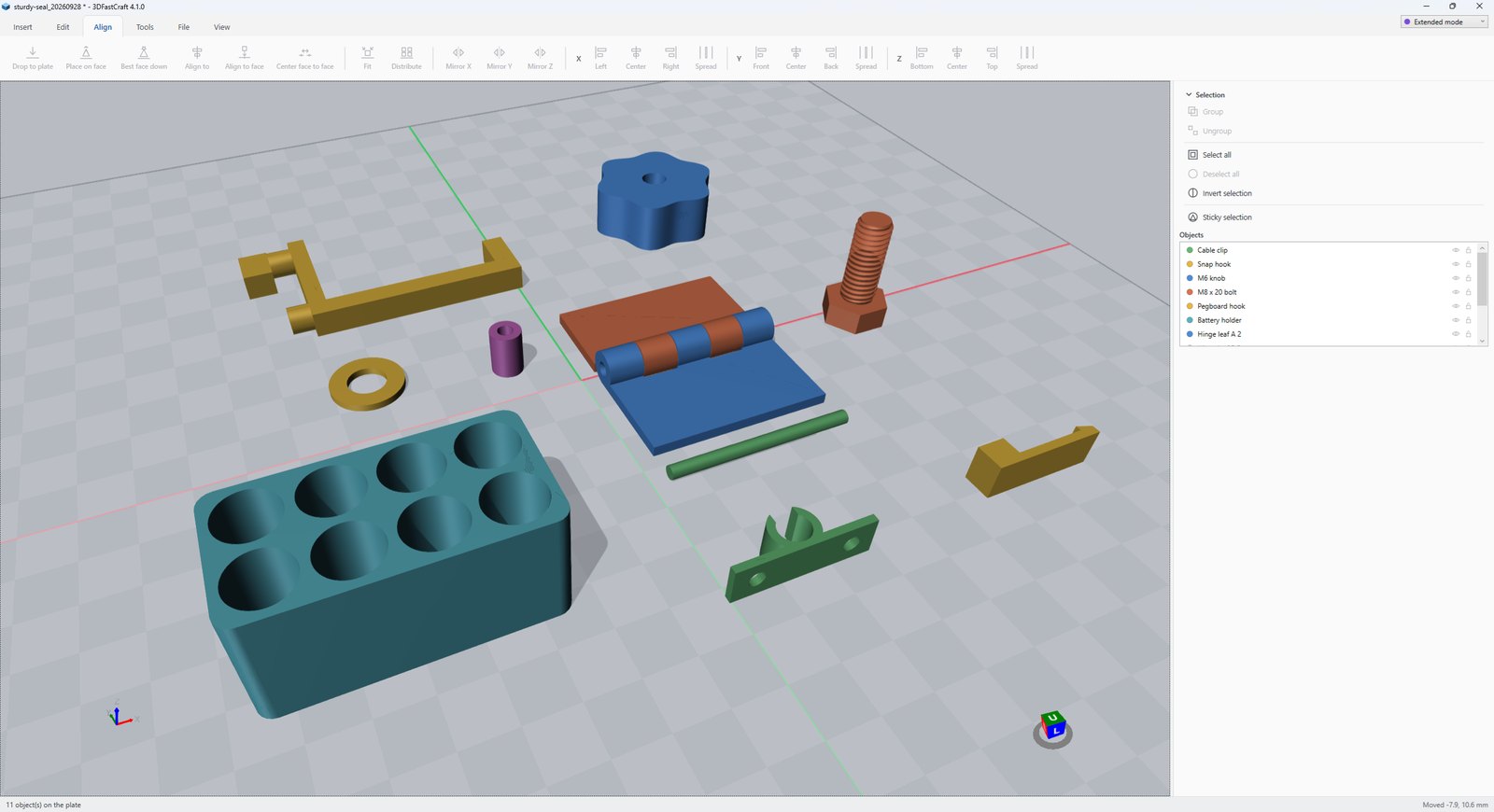Open the Tools tab
Viewport: 1494px width, 812px height.
coord(145,27)
